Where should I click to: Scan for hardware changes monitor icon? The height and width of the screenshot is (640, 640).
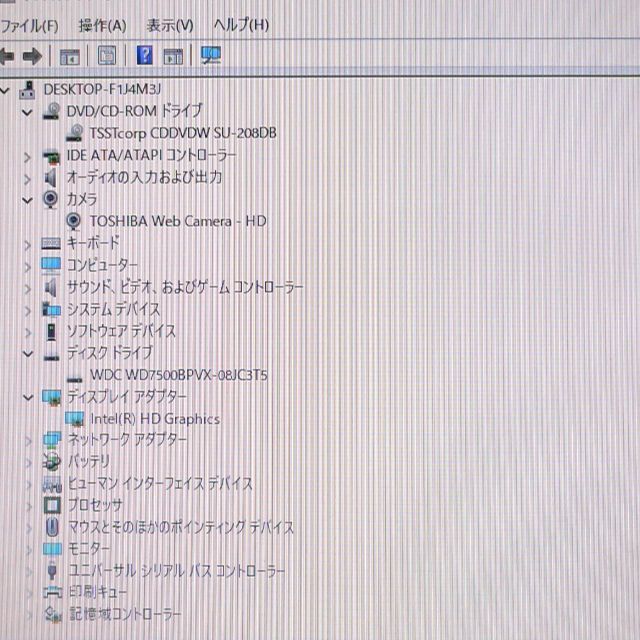coord(211,55)
